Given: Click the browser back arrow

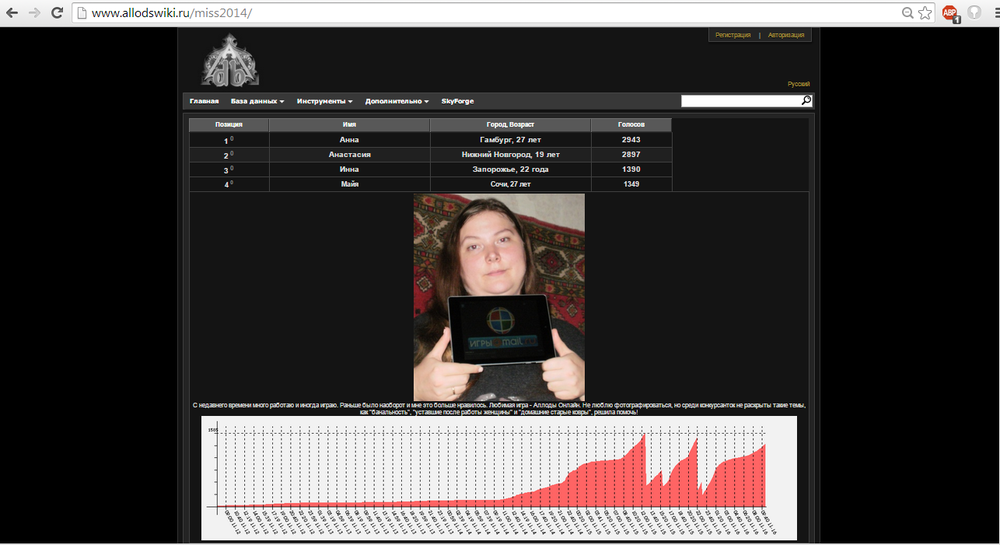Looking at the screenshot, I should (12, 13).
